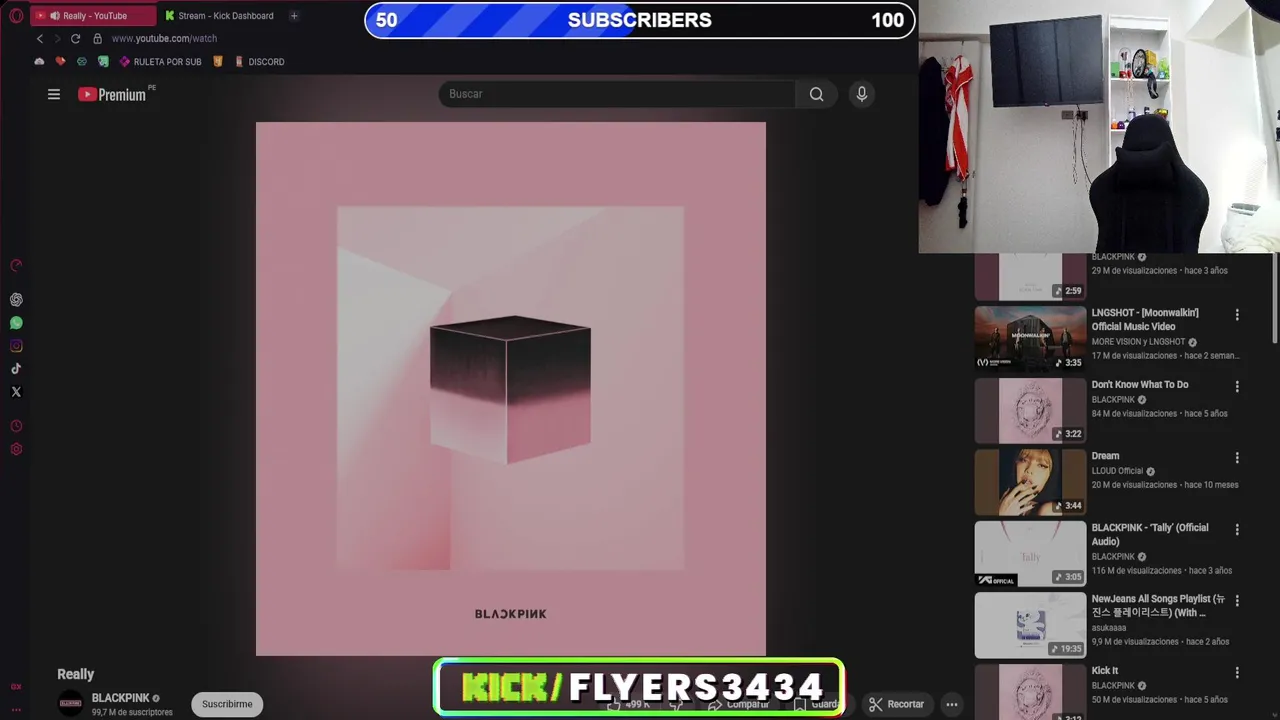Open the more actions three-dot button
Image resolution: width=1280 pixels, height=720 pixels.
pyautogui.click(x=952, y=704)
